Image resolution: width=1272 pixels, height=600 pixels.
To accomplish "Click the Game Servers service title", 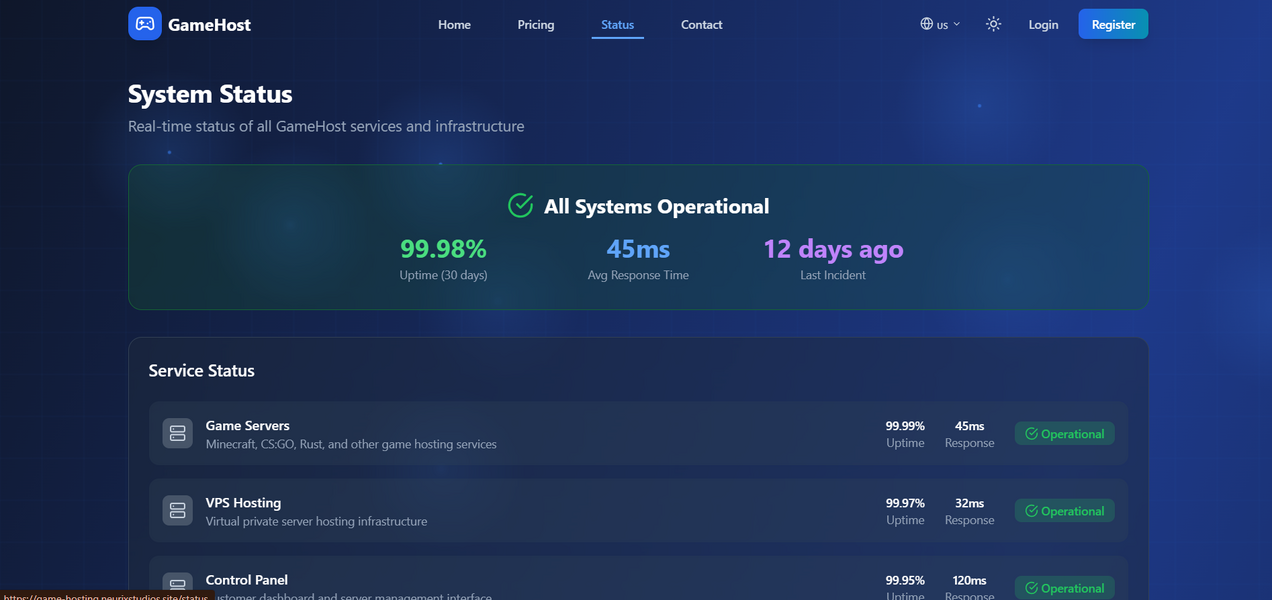I will [x=248, y=426].
